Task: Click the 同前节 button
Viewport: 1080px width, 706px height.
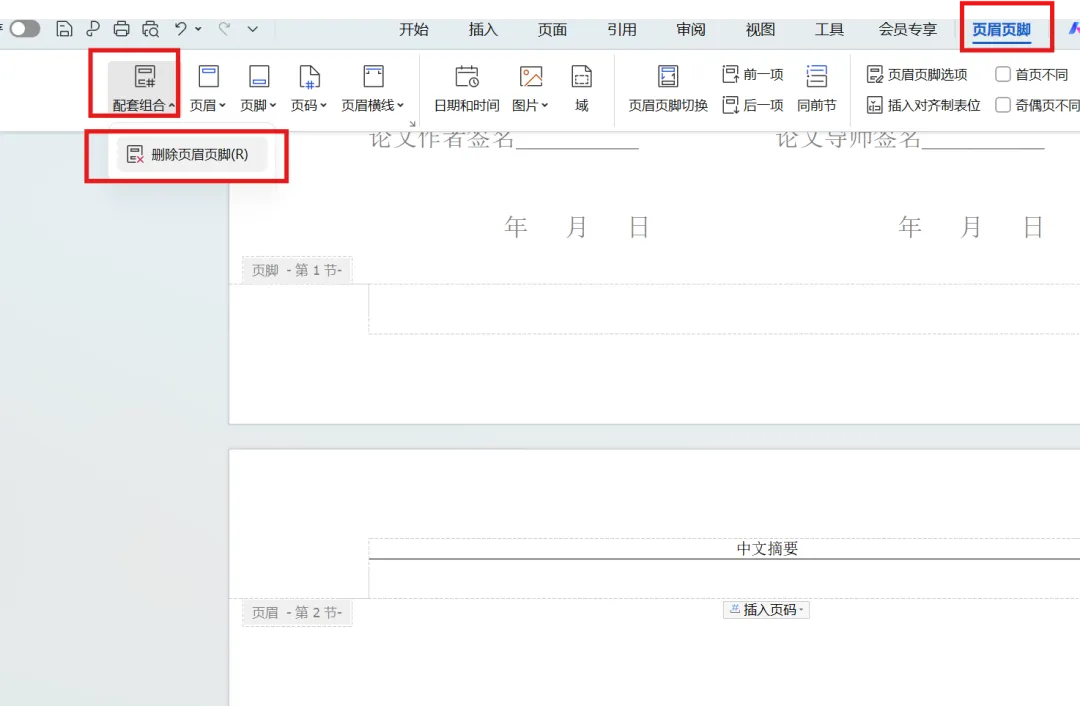Action: [x=817, y=87]
